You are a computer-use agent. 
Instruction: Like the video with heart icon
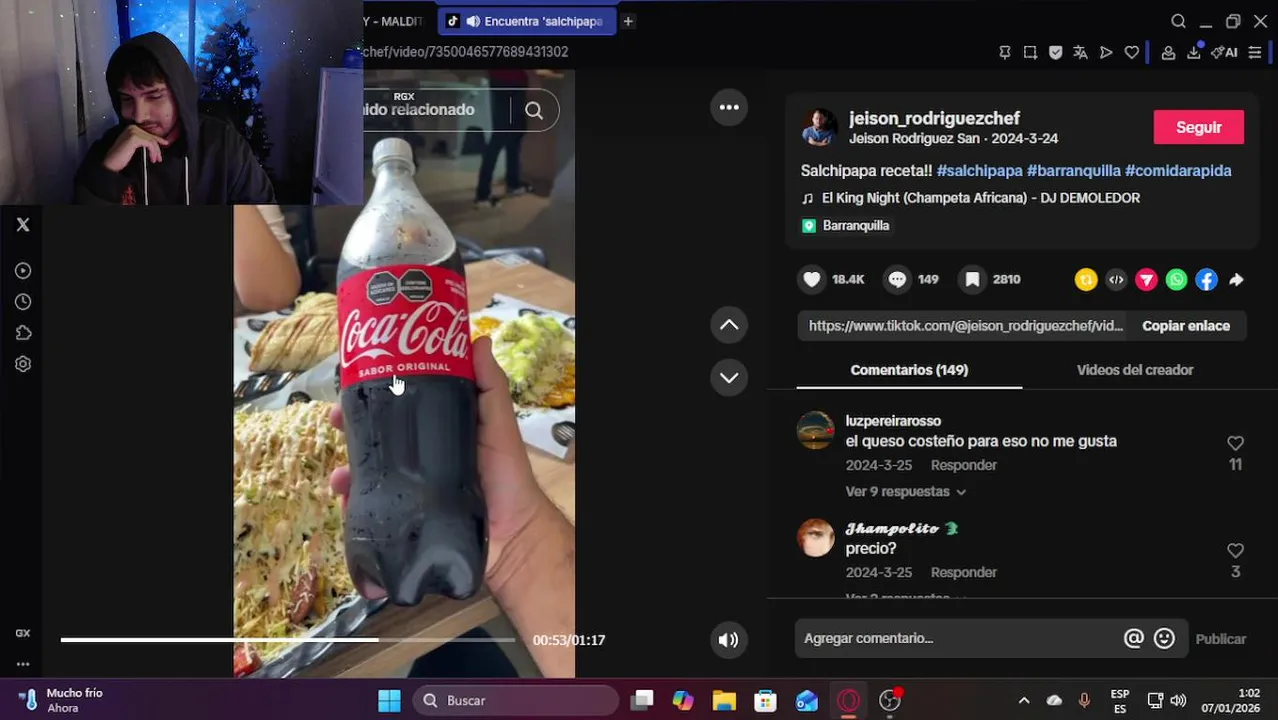tap(812, 280)
